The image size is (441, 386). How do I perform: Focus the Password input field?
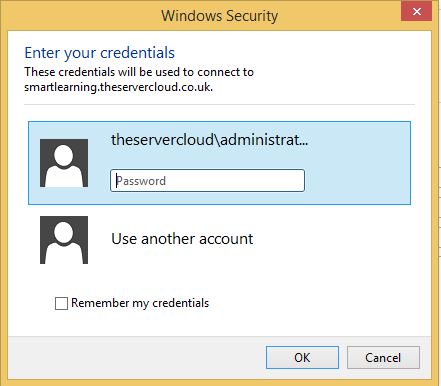207,180
